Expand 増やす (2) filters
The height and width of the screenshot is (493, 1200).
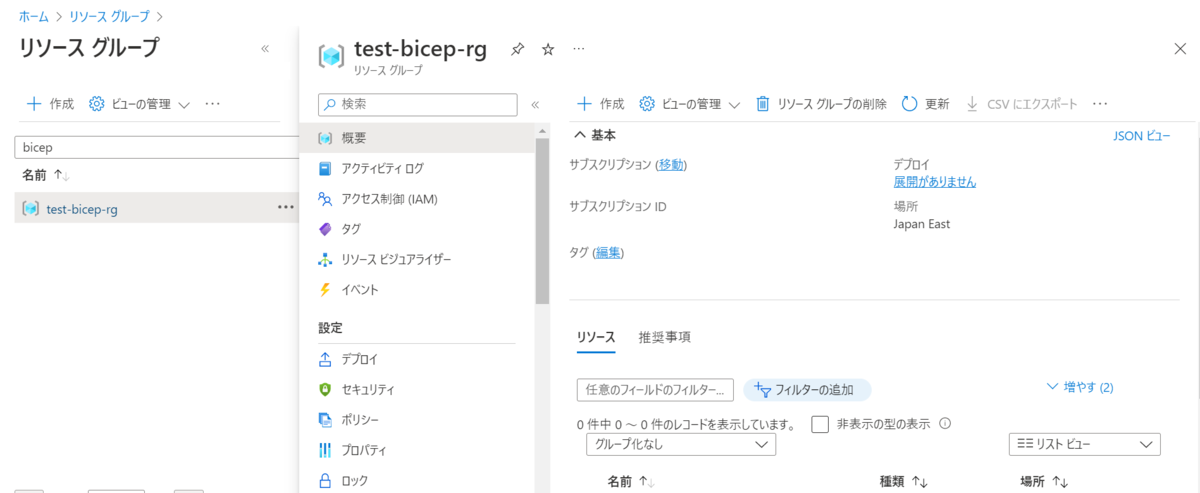[x=1080, y=386]
